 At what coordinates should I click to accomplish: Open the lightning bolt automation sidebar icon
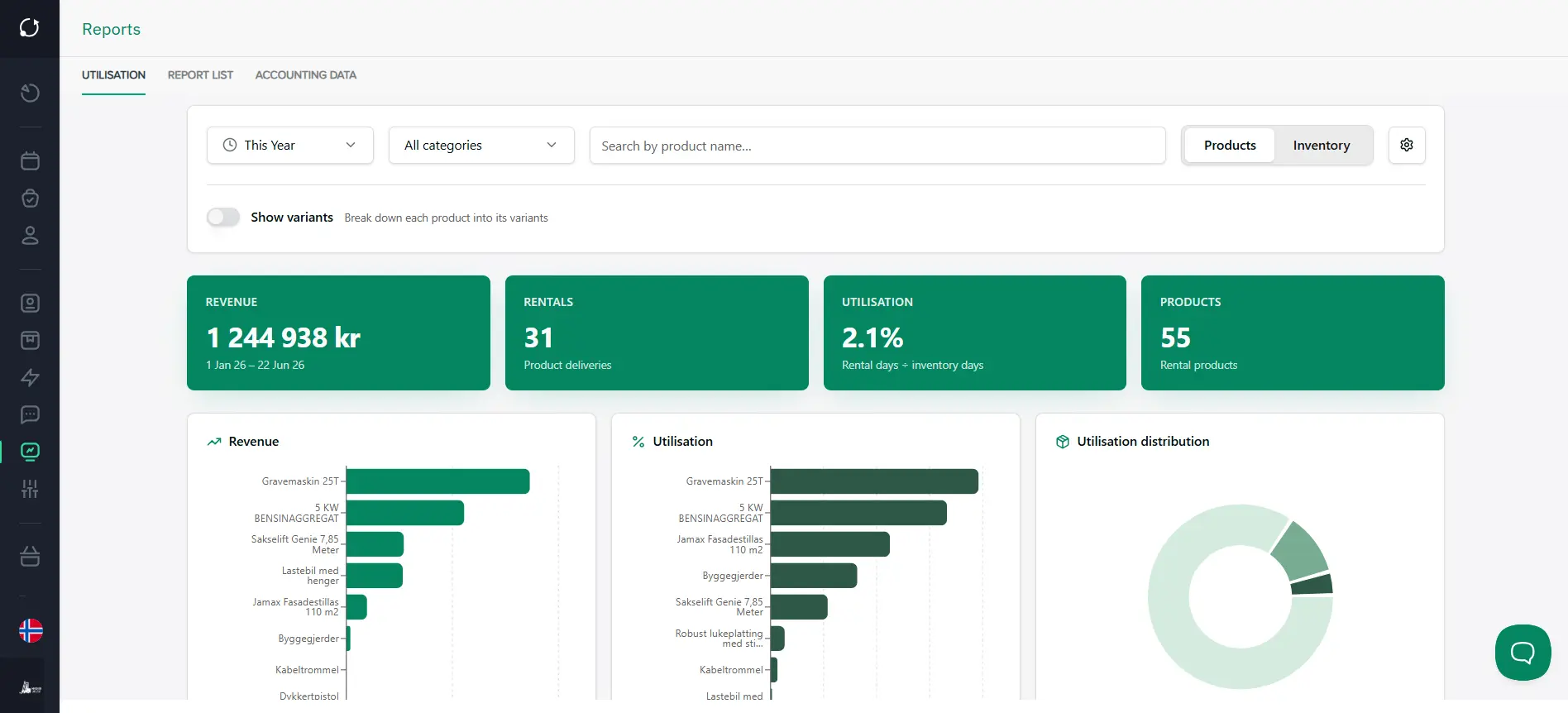[30, 377]
